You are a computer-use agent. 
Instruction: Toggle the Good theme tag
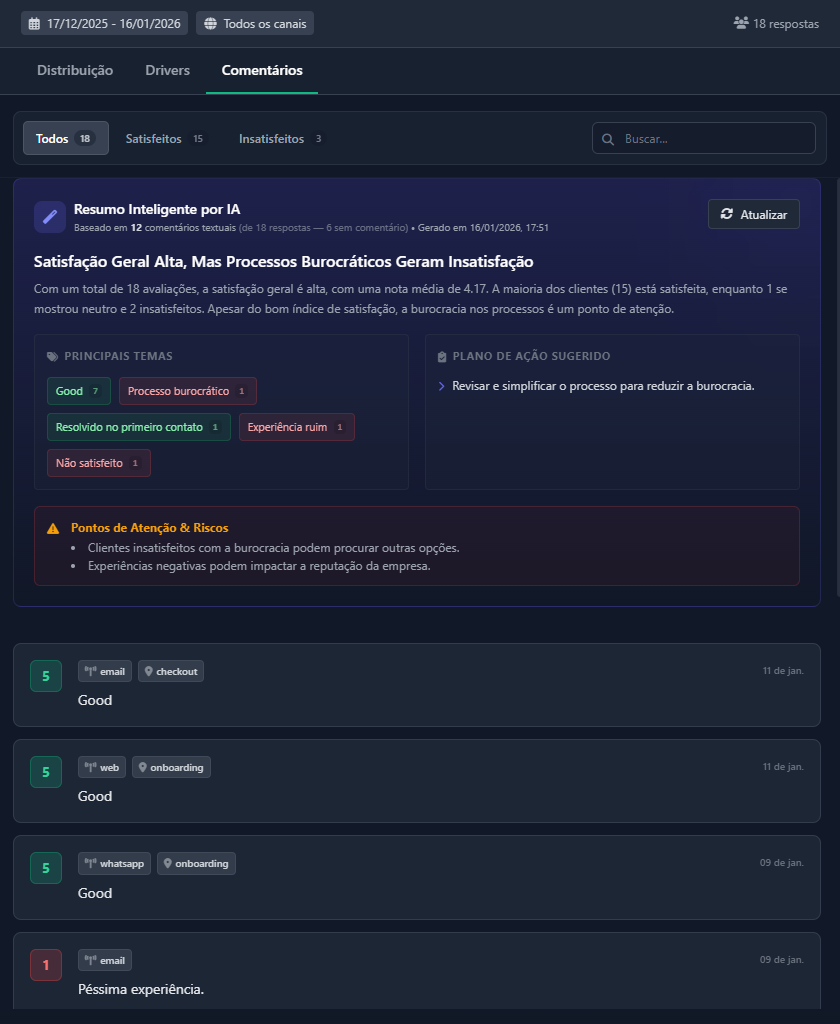78,391
